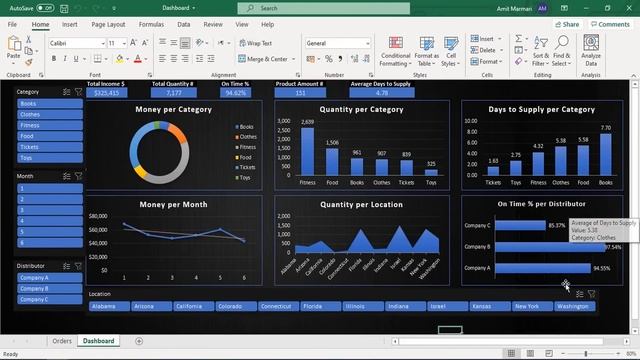Switch to Page Layout view in the status bar
The height and width of the screenshot is (360, 640).
coord(530,353)
